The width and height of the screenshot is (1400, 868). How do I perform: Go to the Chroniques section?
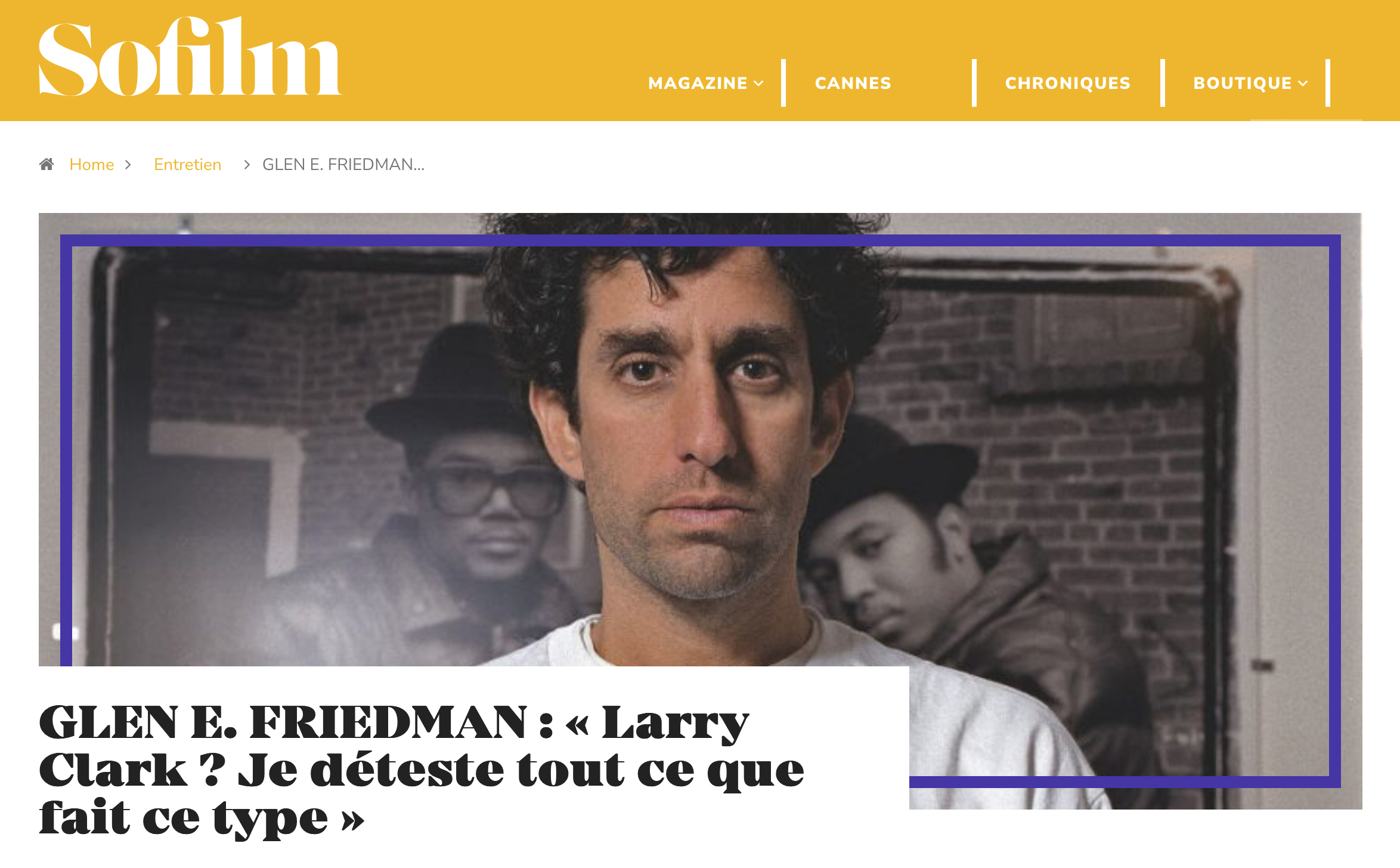(1068, 83)
